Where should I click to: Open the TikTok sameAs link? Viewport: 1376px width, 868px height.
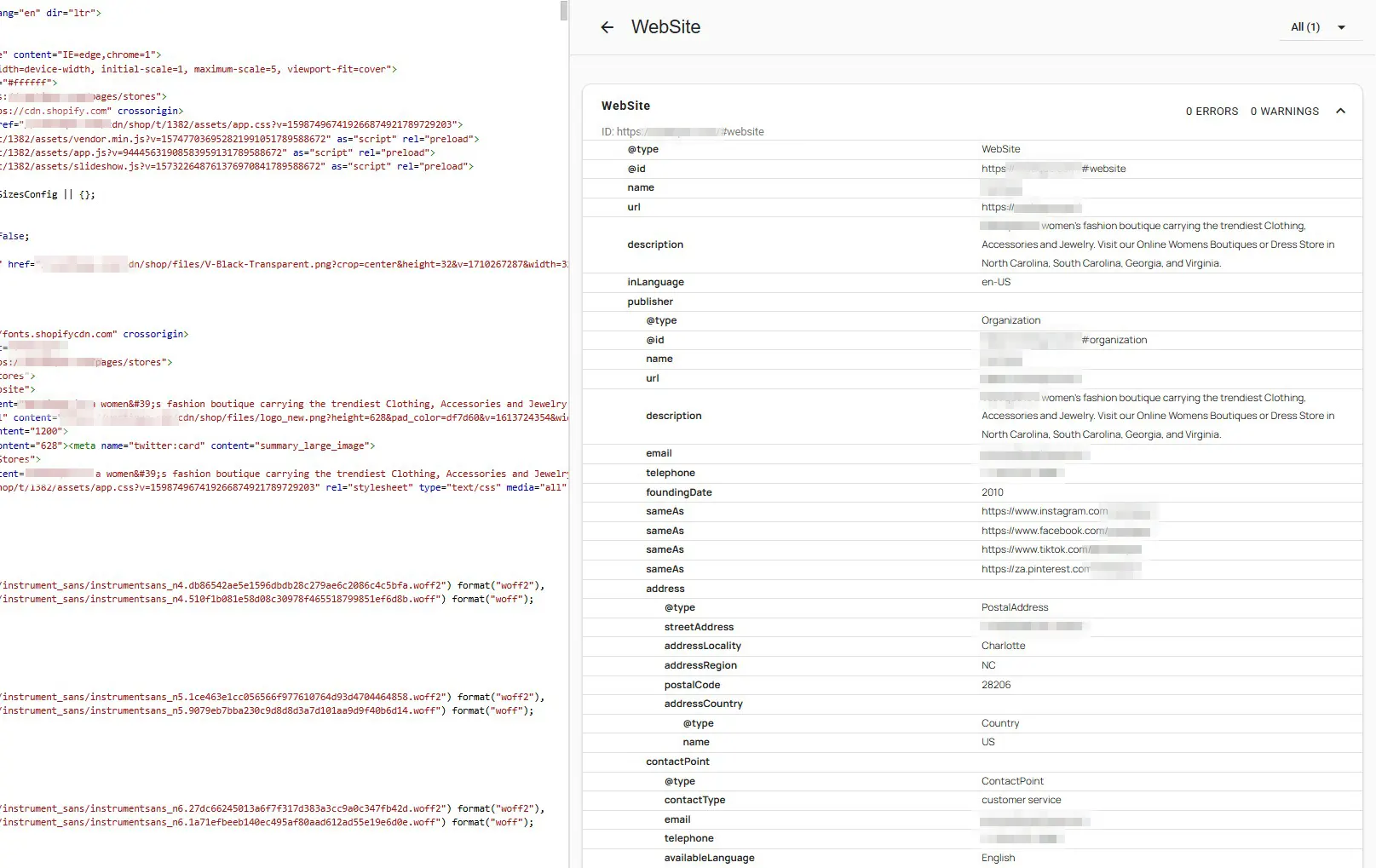click(1061, 549)
